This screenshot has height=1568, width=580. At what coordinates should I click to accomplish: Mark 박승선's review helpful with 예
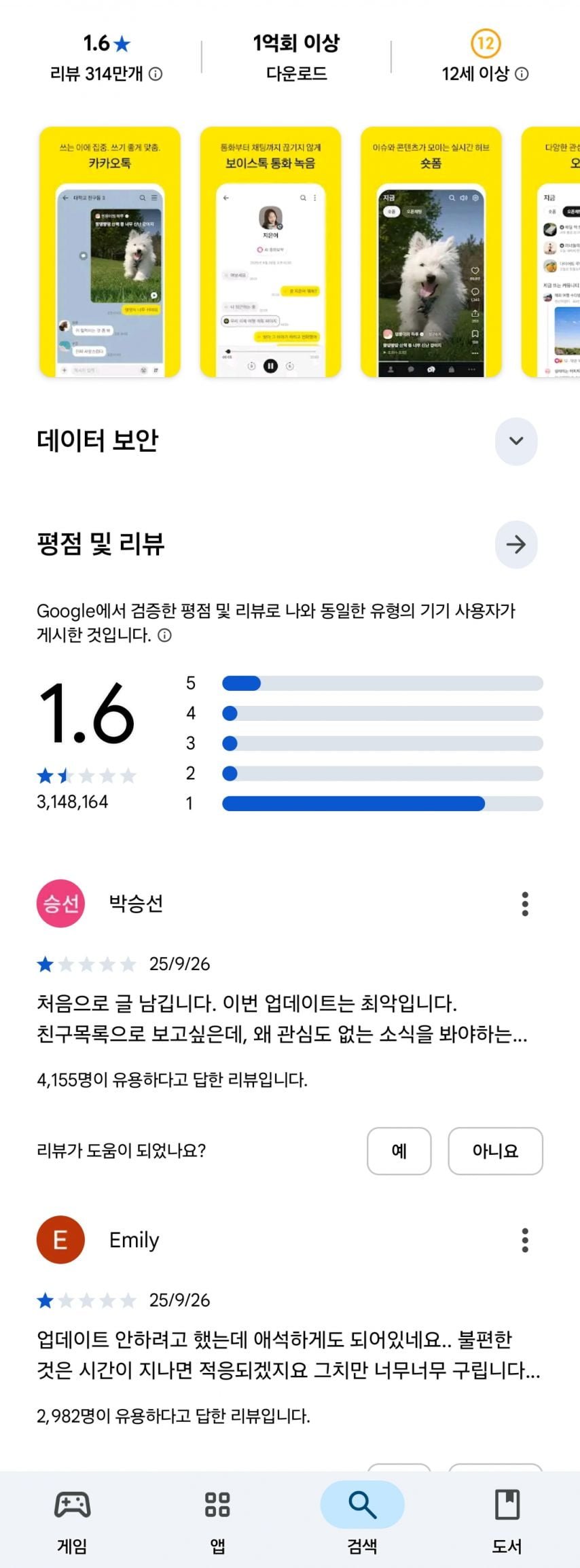point(399,1151)
